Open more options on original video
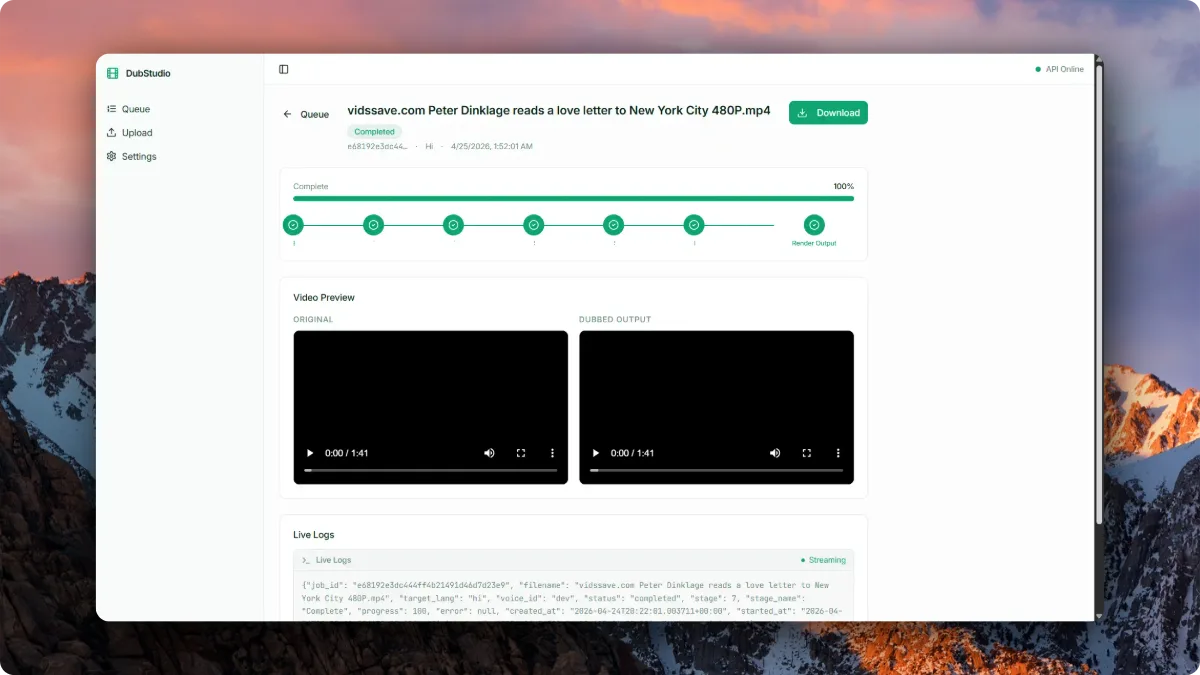 [552, 453]
